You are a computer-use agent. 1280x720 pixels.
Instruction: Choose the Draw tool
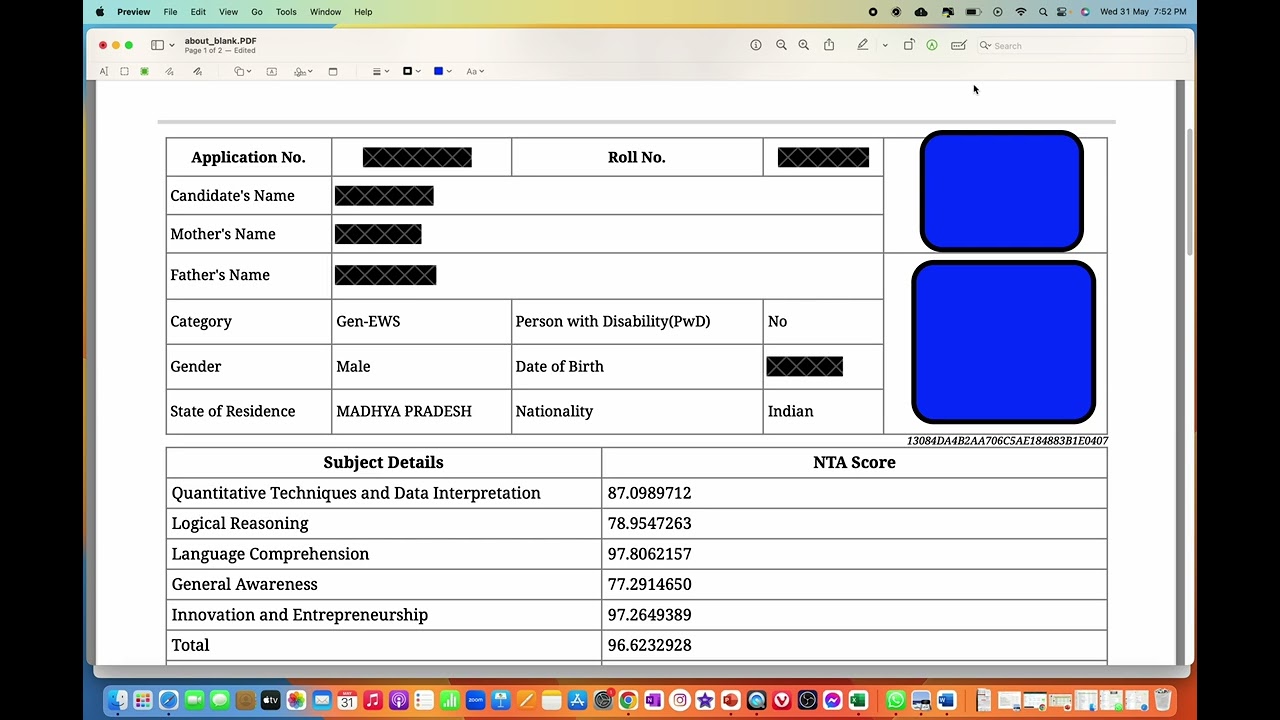197,71
